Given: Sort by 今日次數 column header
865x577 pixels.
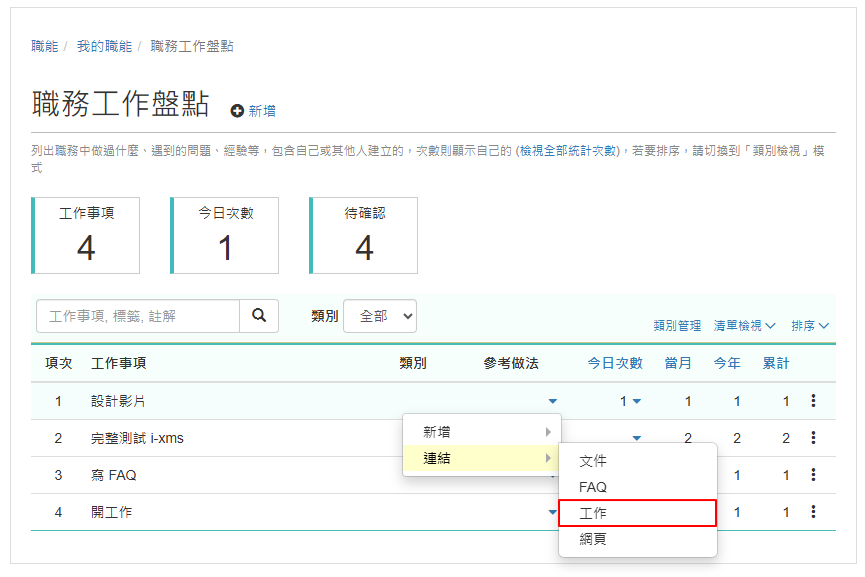Looking at the screenshot, I should pyautogui.click(x=615, y=363).
